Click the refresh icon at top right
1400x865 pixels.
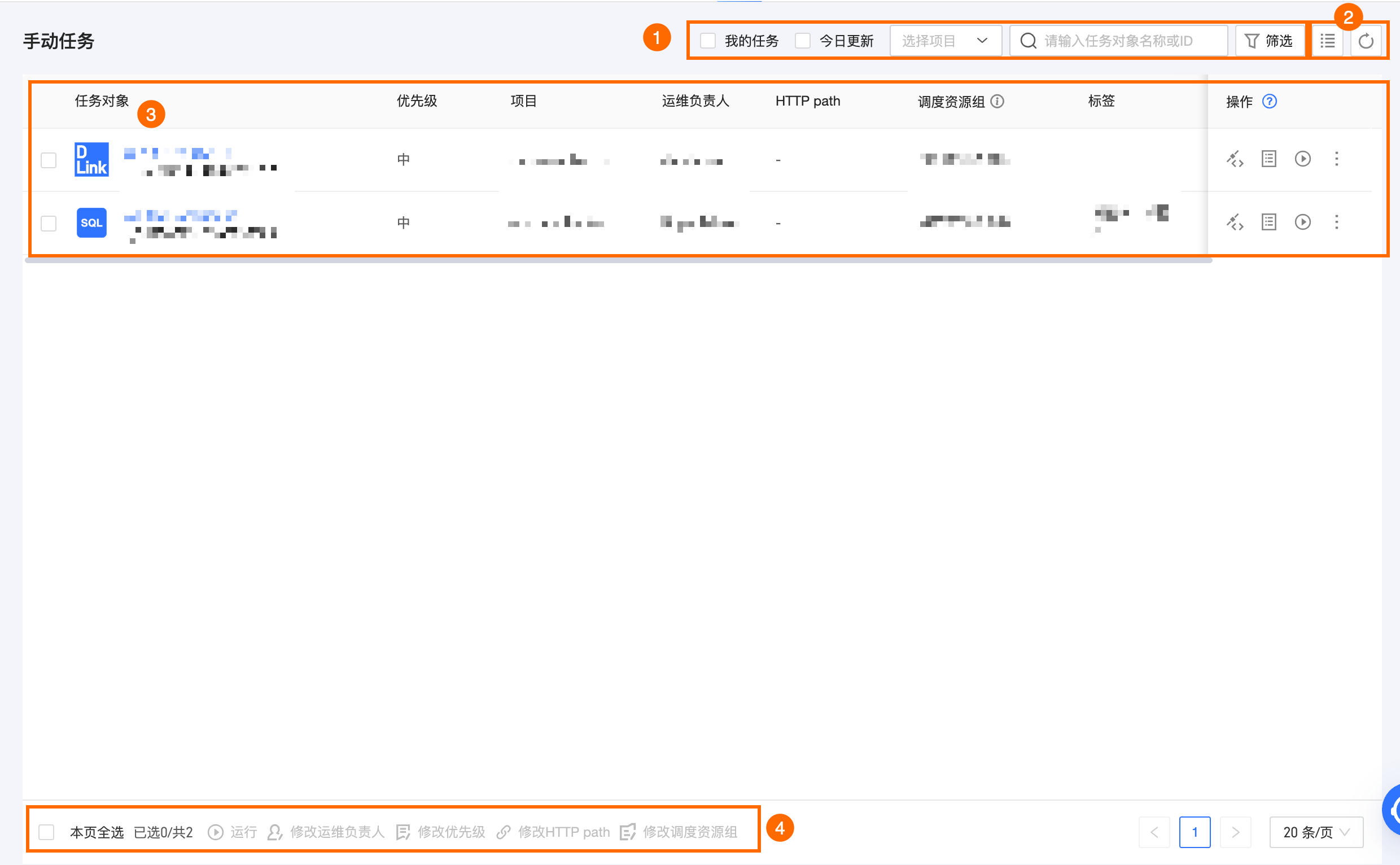tap(1366, 41)
